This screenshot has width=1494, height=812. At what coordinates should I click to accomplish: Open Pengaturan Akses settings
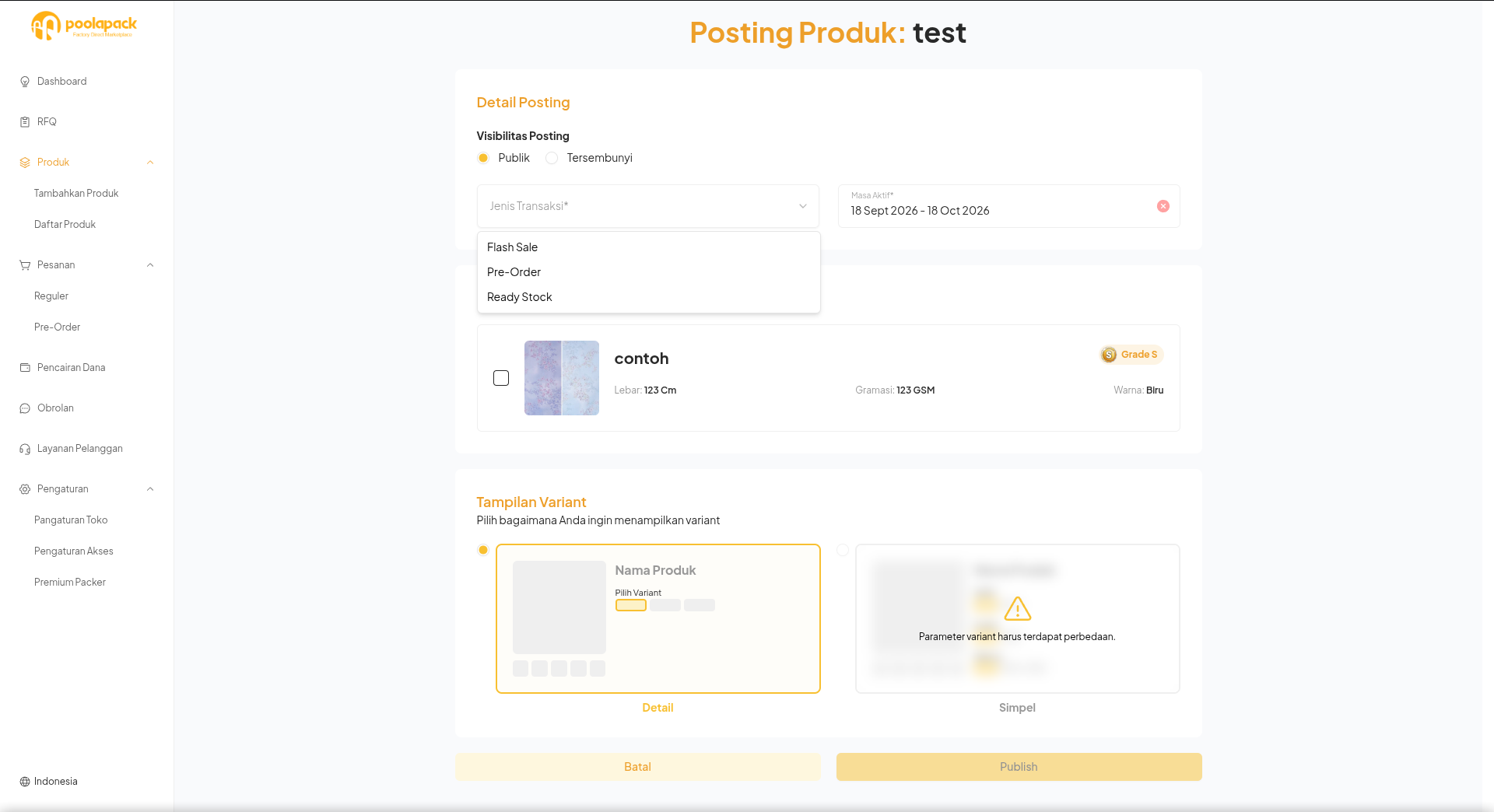tap(74, 551)
